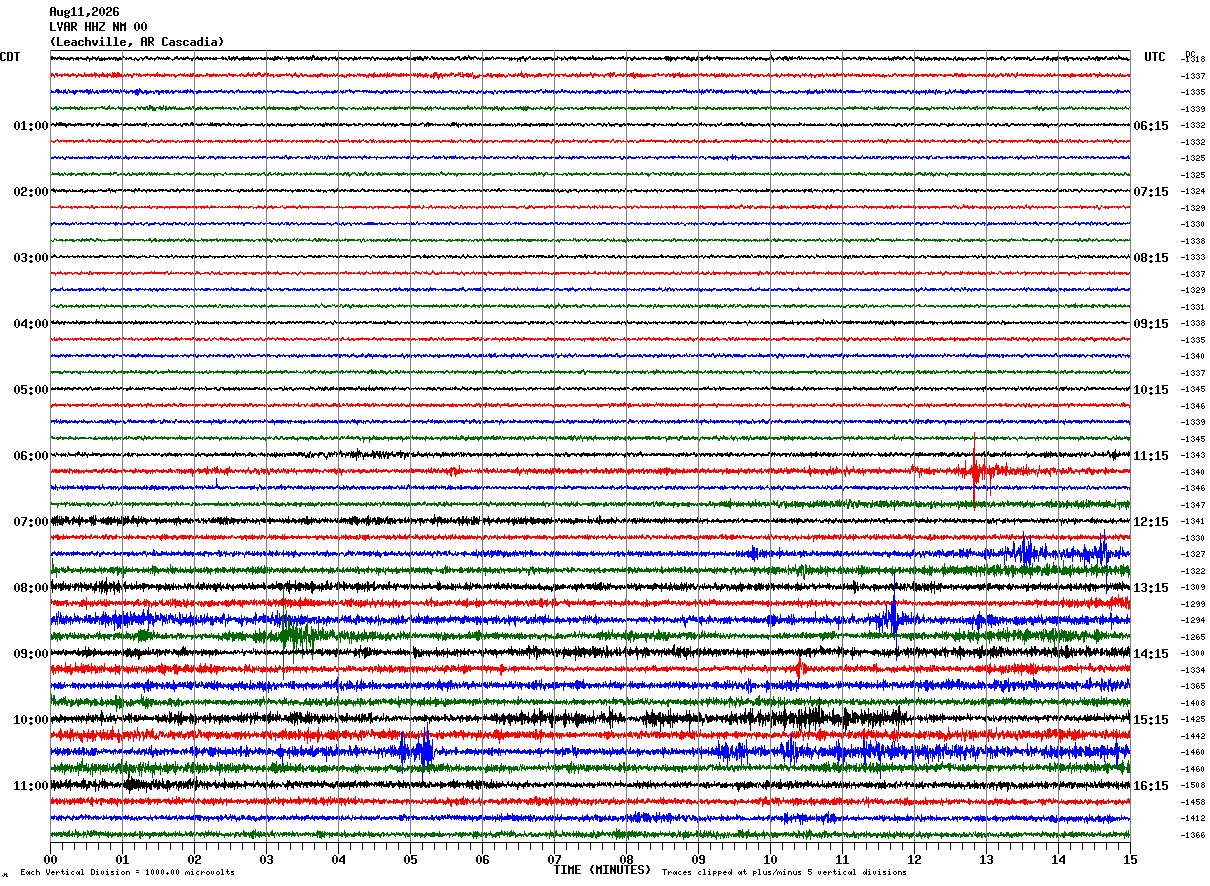Screen dimensions: 1210x886
Task: Click the DC offset value -1508
Action: [x=1193, y=786]
